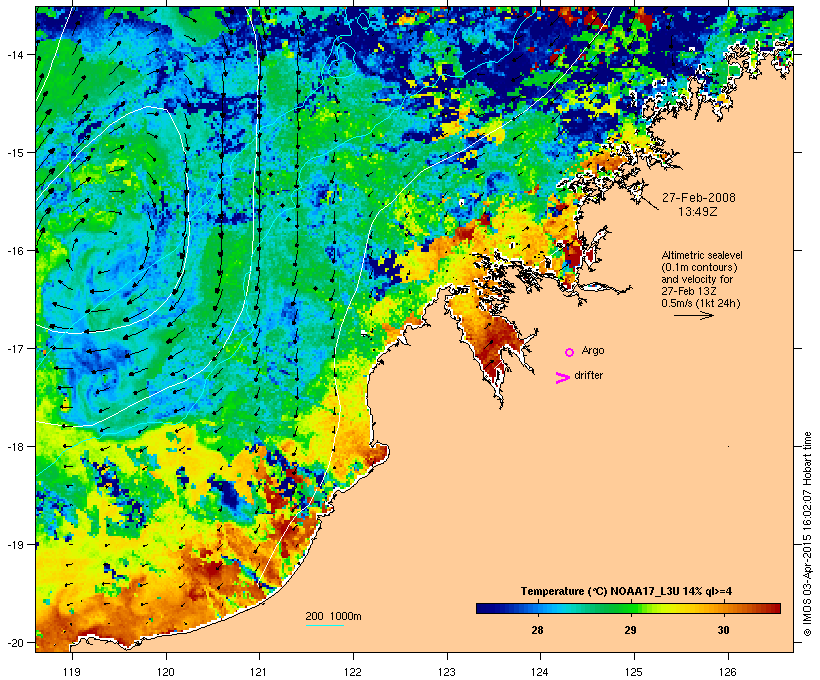Image resolution: width=820 pixels, height=680 pixels.
Task: Click the magenta Argo circle legend marker
Action: pos(570,353)
